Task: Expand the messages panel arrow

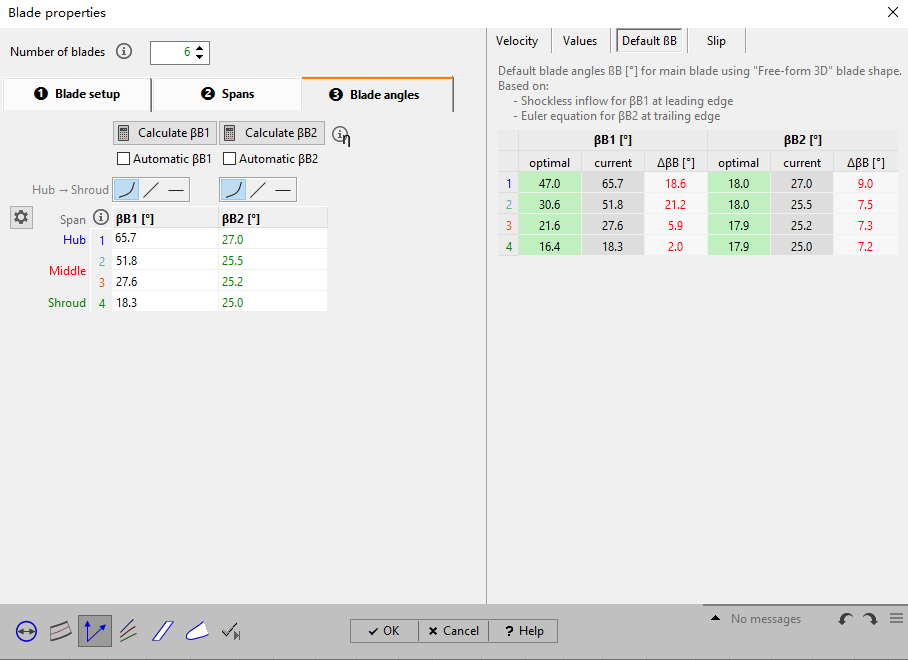Action: 716,618
